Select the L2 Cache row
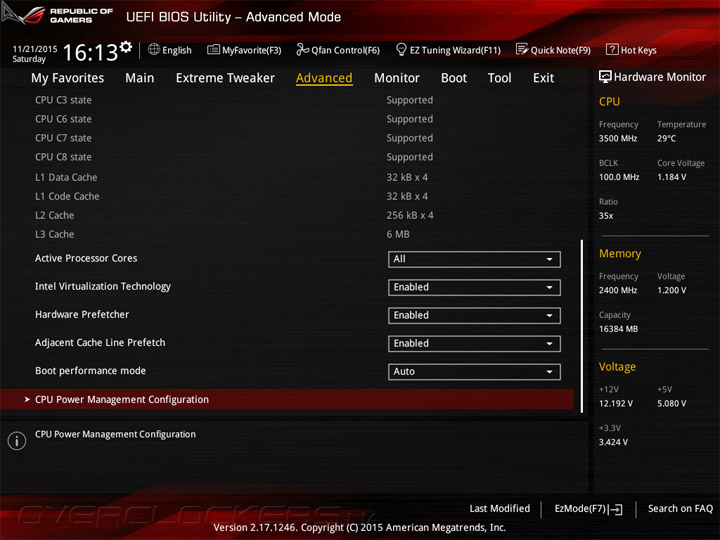Viewport: 720px width, 540px height. pyautogui.click(x=287, y=215)
